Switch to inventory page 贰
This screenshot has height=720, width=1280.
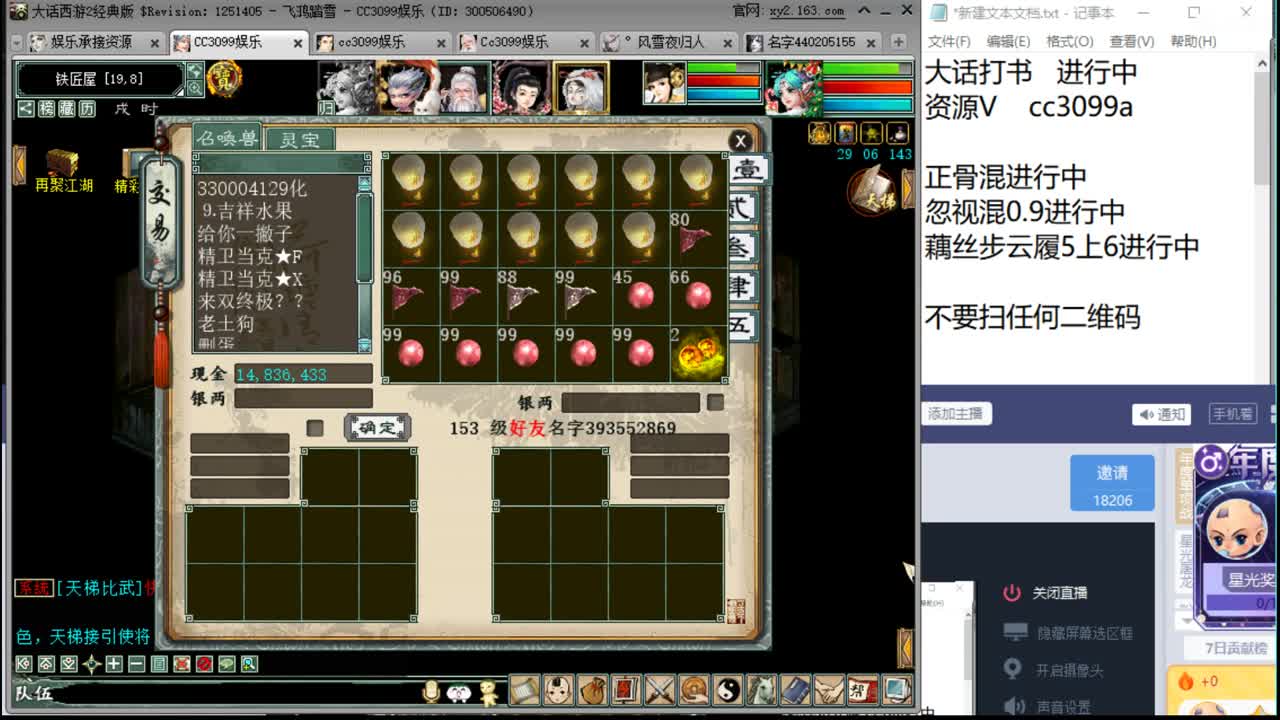coord(746,208)
